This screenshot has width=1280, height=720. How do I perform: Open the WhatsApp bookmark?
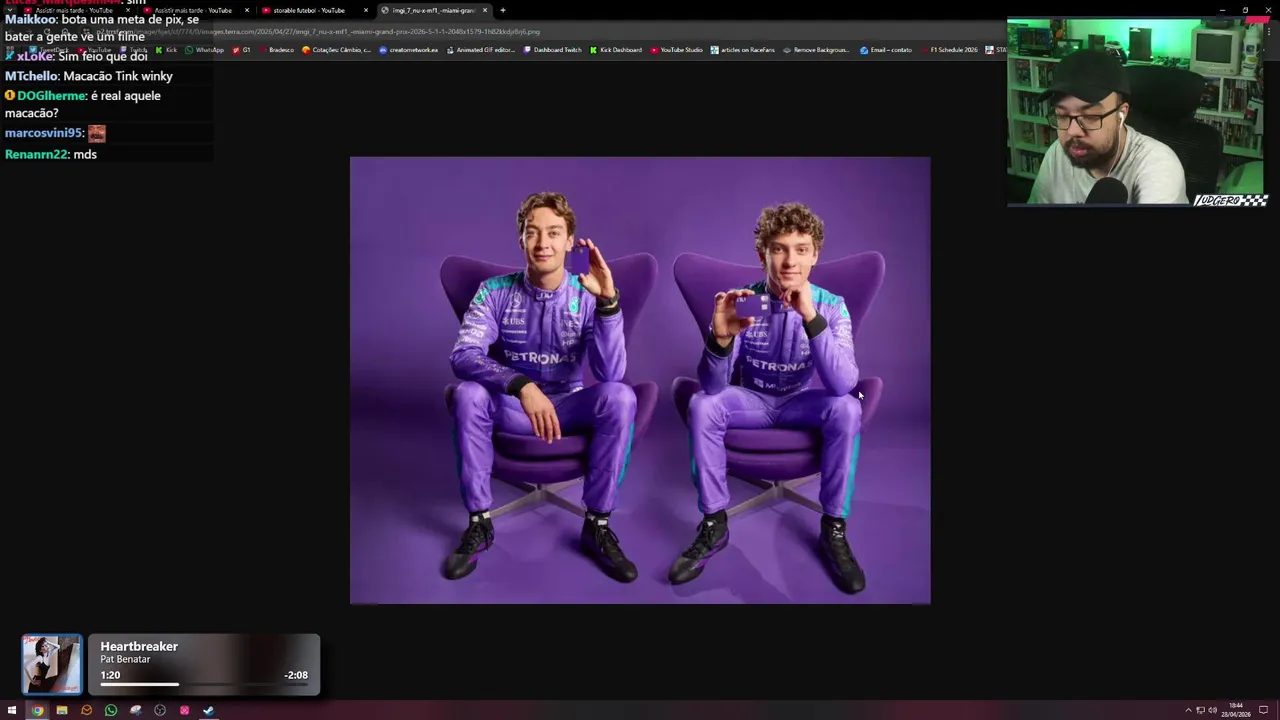coord(205,50)
